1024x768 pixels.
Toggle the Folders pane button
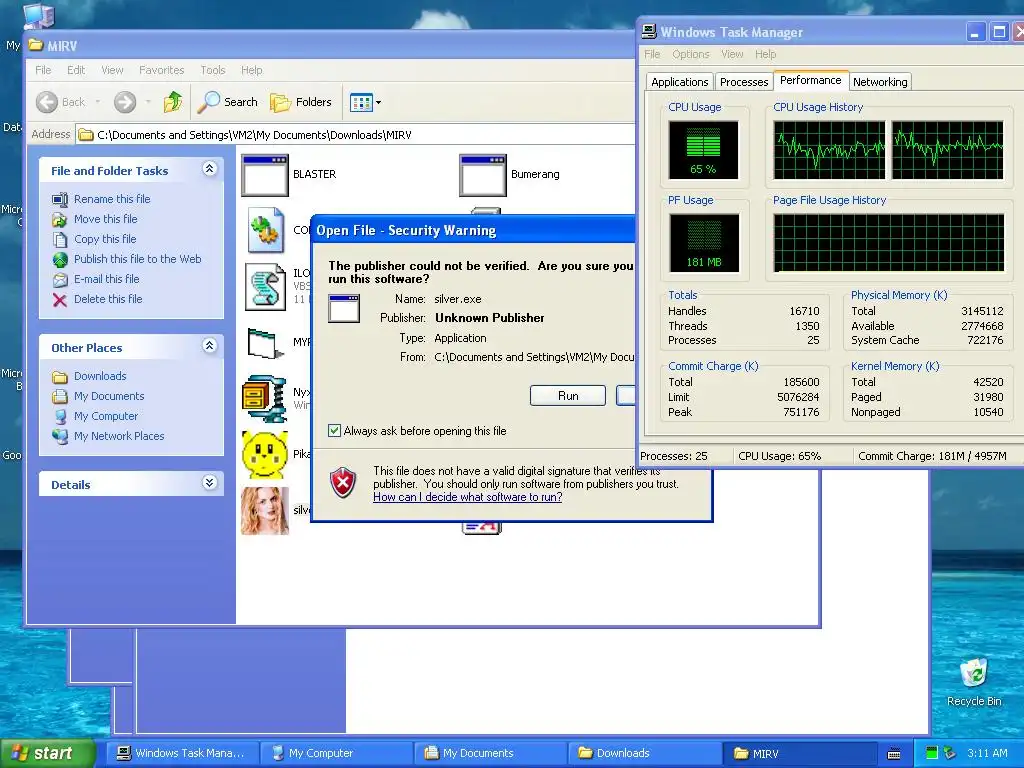coord(301,102)
